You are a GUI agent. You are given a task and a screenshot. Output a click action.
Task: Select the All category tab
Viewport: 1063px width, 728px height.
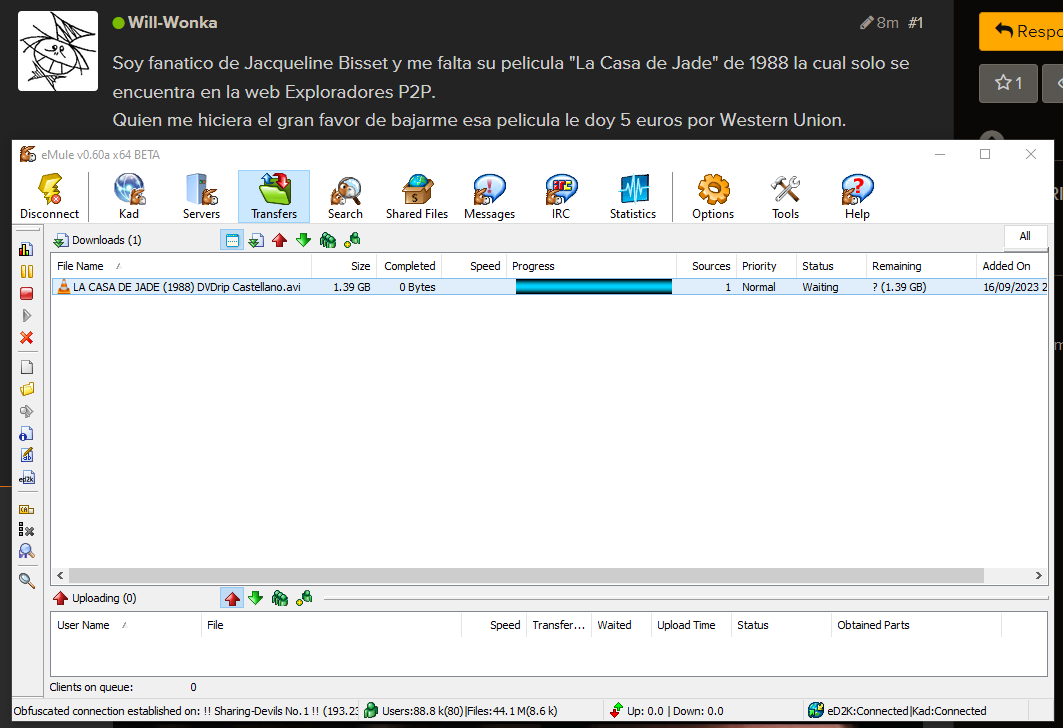1024,236
